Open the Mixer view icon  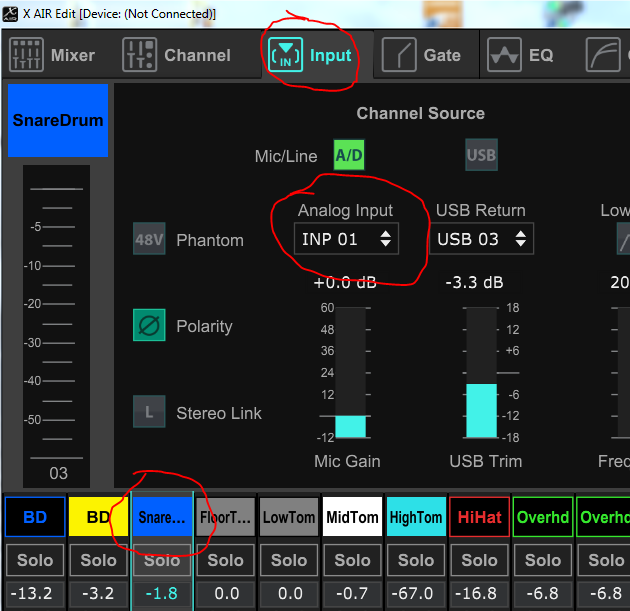click(x=26, y=55)
